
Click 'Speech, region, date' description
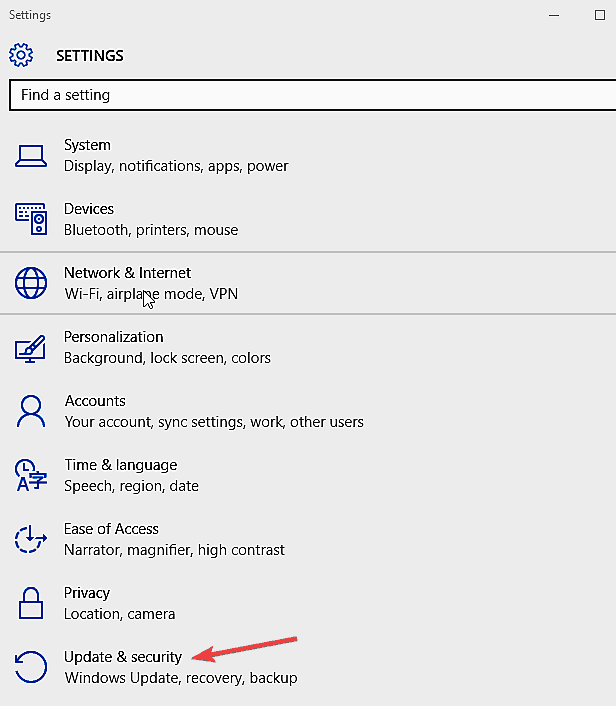131,486
